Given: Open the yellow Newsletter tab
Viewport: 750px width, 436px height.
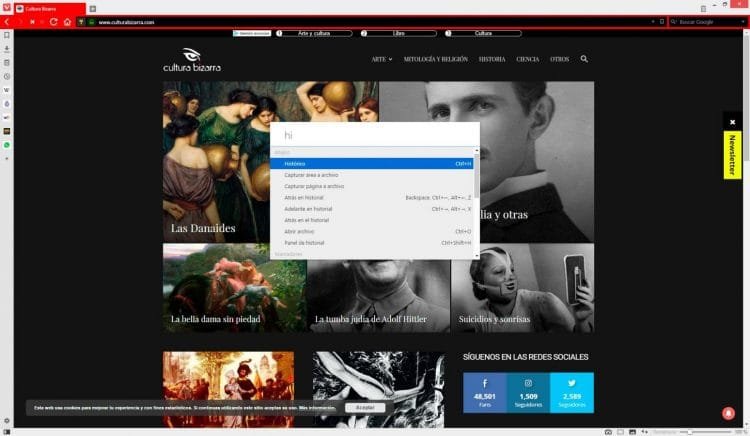Looking at the screenshot, I should 732,155.
